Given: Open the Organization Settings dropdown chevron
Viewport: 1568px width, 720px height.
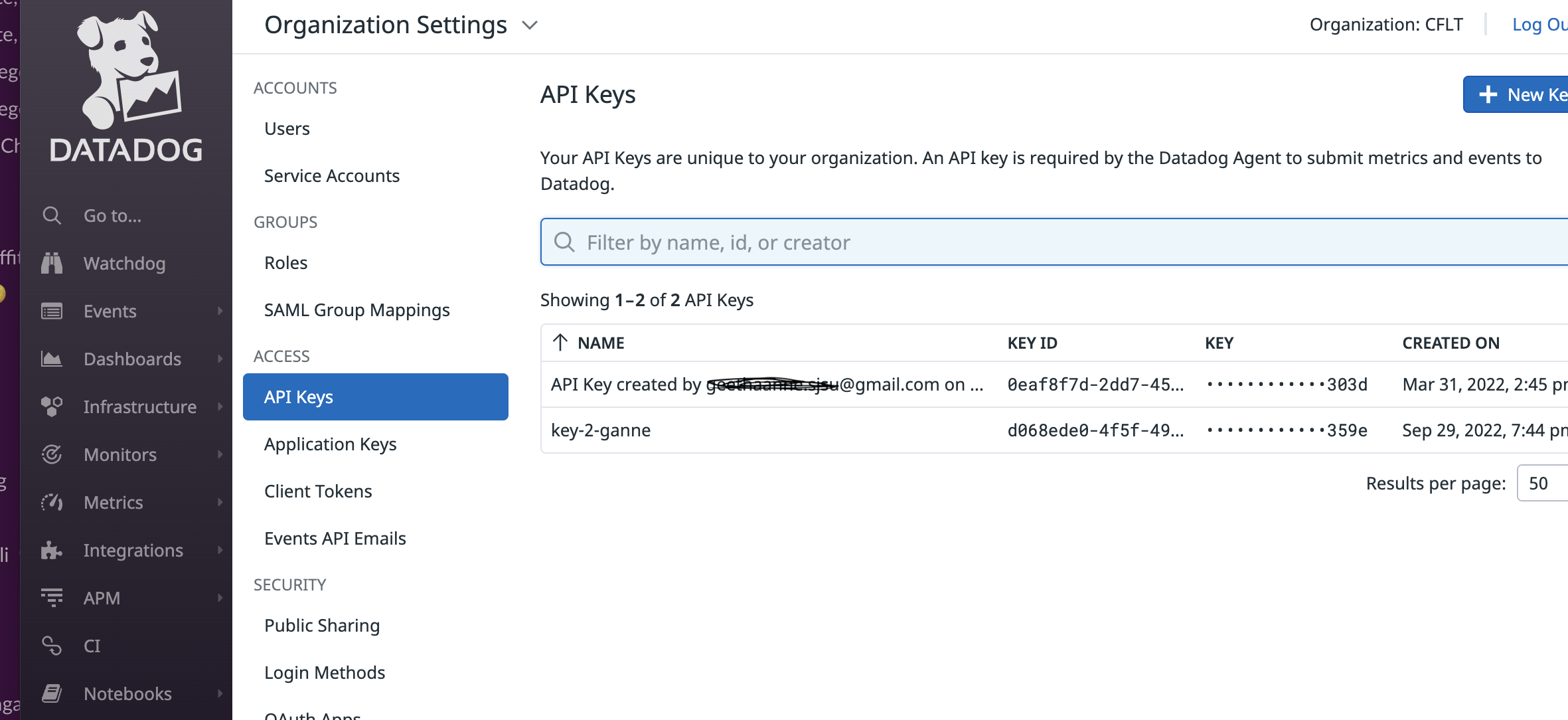Looking at the screenshot, I should click(529, 25).
